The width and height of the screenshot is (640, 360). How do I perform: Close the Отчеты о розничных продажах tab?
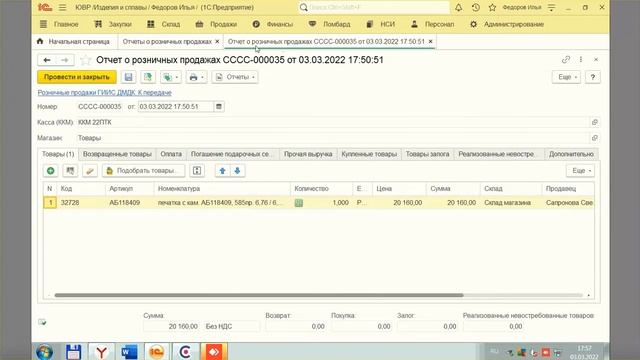[x=217, y=42]
